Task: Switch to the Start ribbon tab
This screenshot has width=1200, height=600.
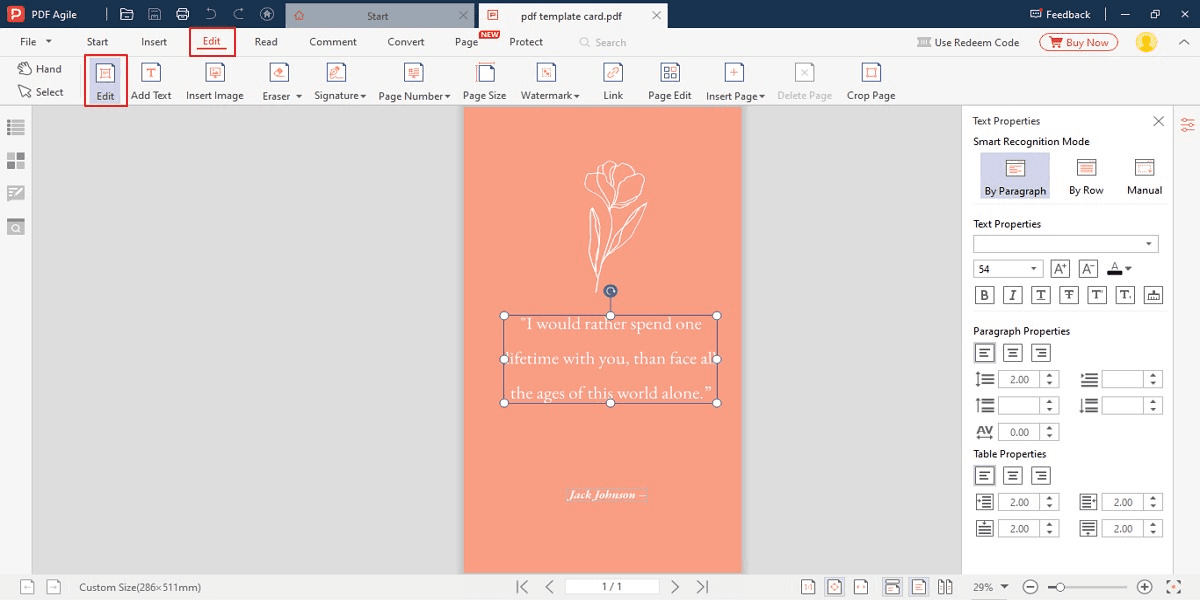Action: (97, 42)
